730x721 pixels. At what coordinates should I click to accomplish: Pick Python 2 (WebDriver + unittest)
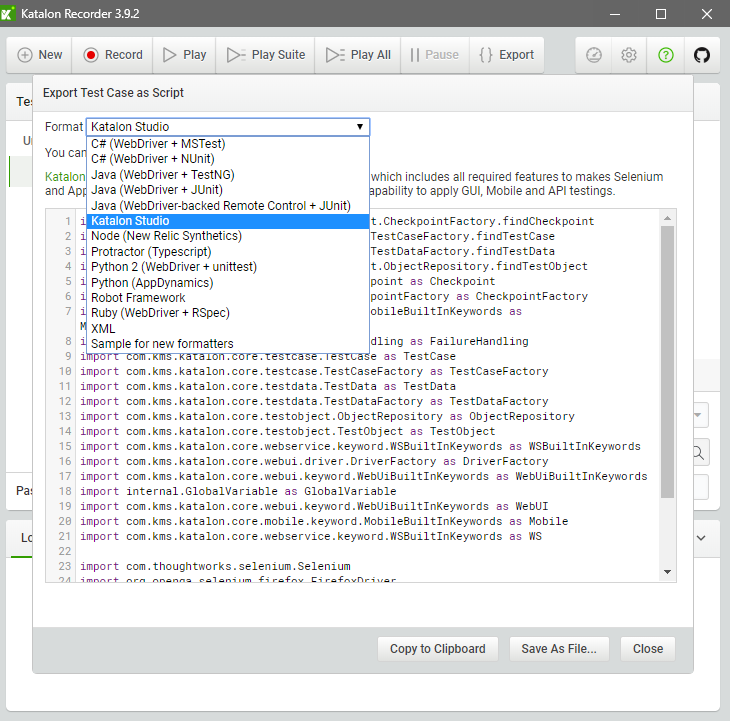(228, 267)
